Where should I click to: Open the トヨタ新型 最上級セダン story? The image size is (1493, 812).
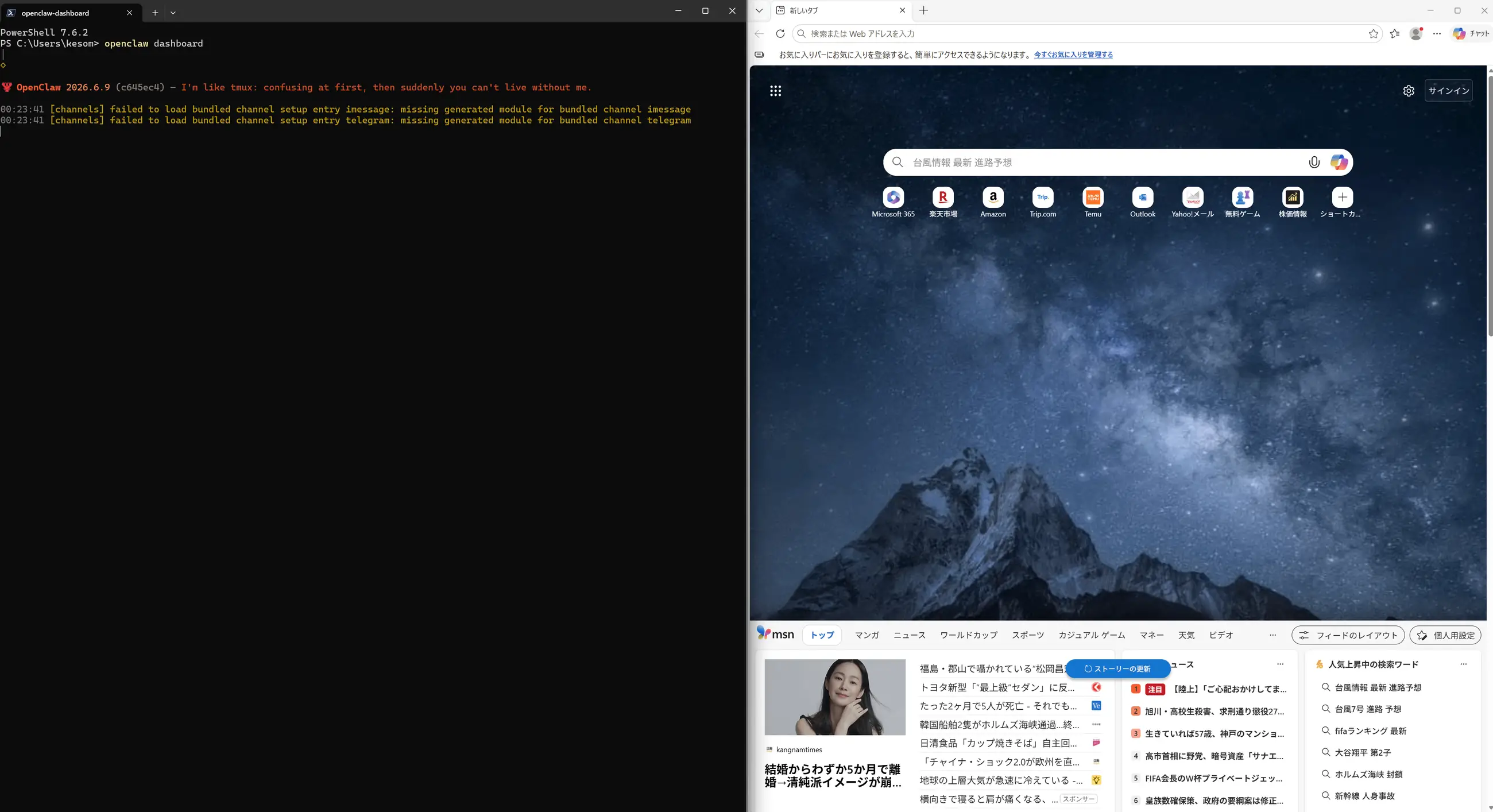pos(997,687)
